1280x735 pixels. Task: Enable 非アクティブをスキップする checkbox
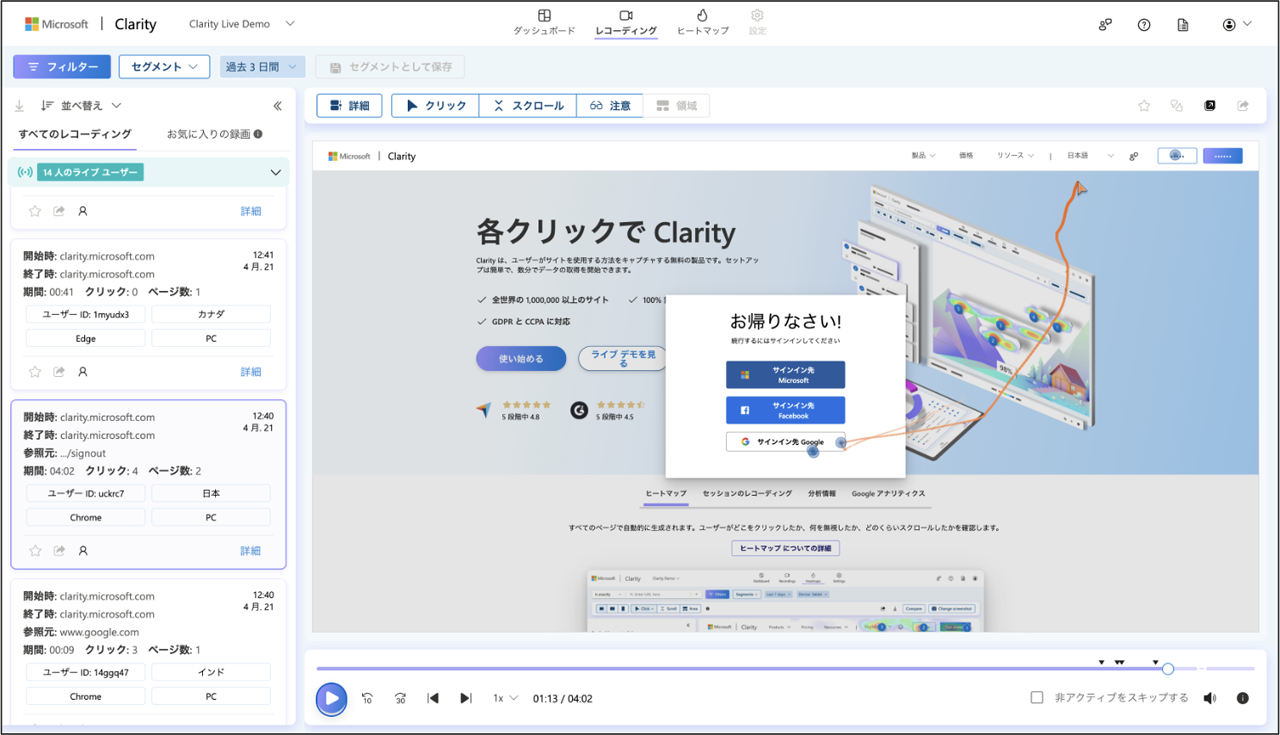point(1037,698)
